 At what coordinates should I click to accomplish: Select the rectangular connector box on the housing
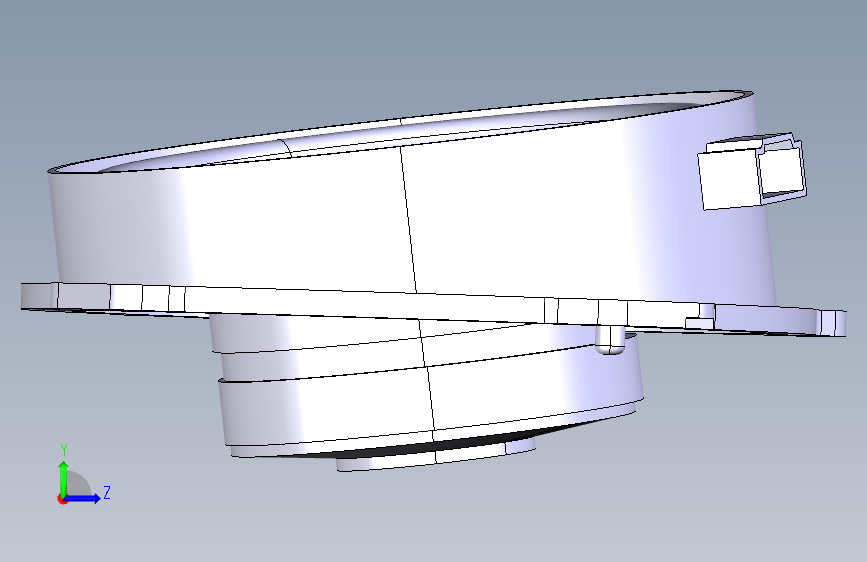point(751,171)
